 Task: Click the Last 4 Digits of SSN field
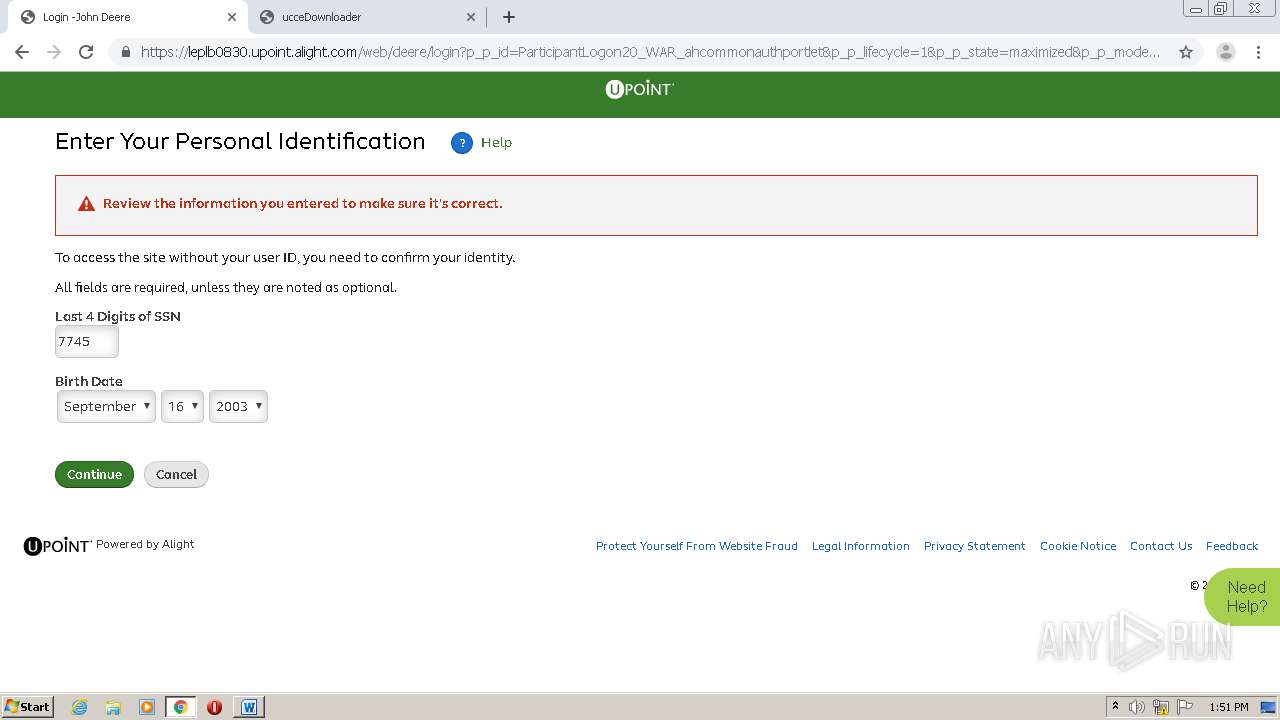click(x=86, y=341)
